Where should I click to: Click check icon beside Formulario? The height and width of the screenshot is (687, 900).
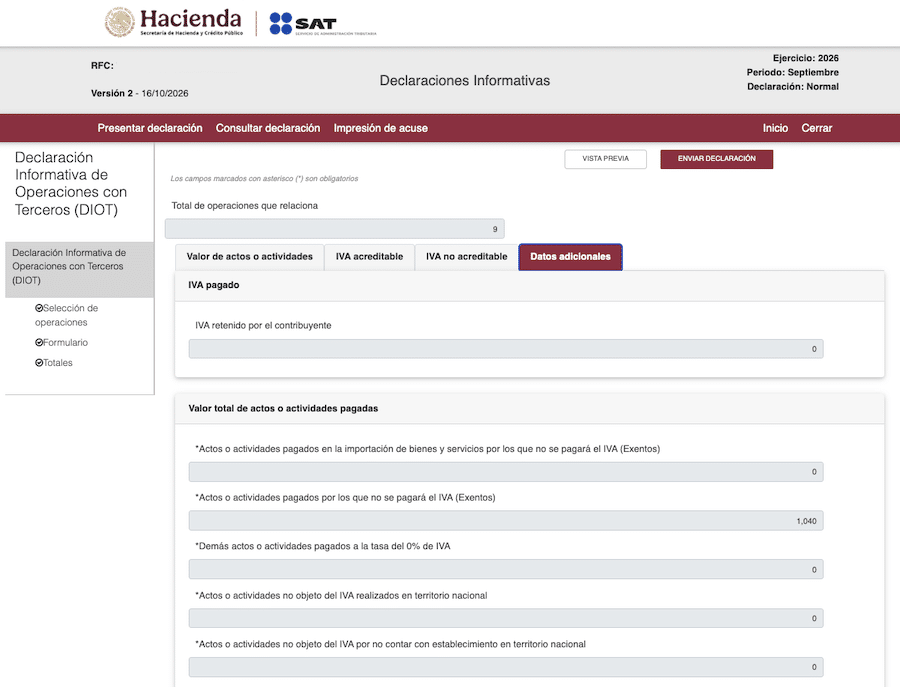(39, 343)
